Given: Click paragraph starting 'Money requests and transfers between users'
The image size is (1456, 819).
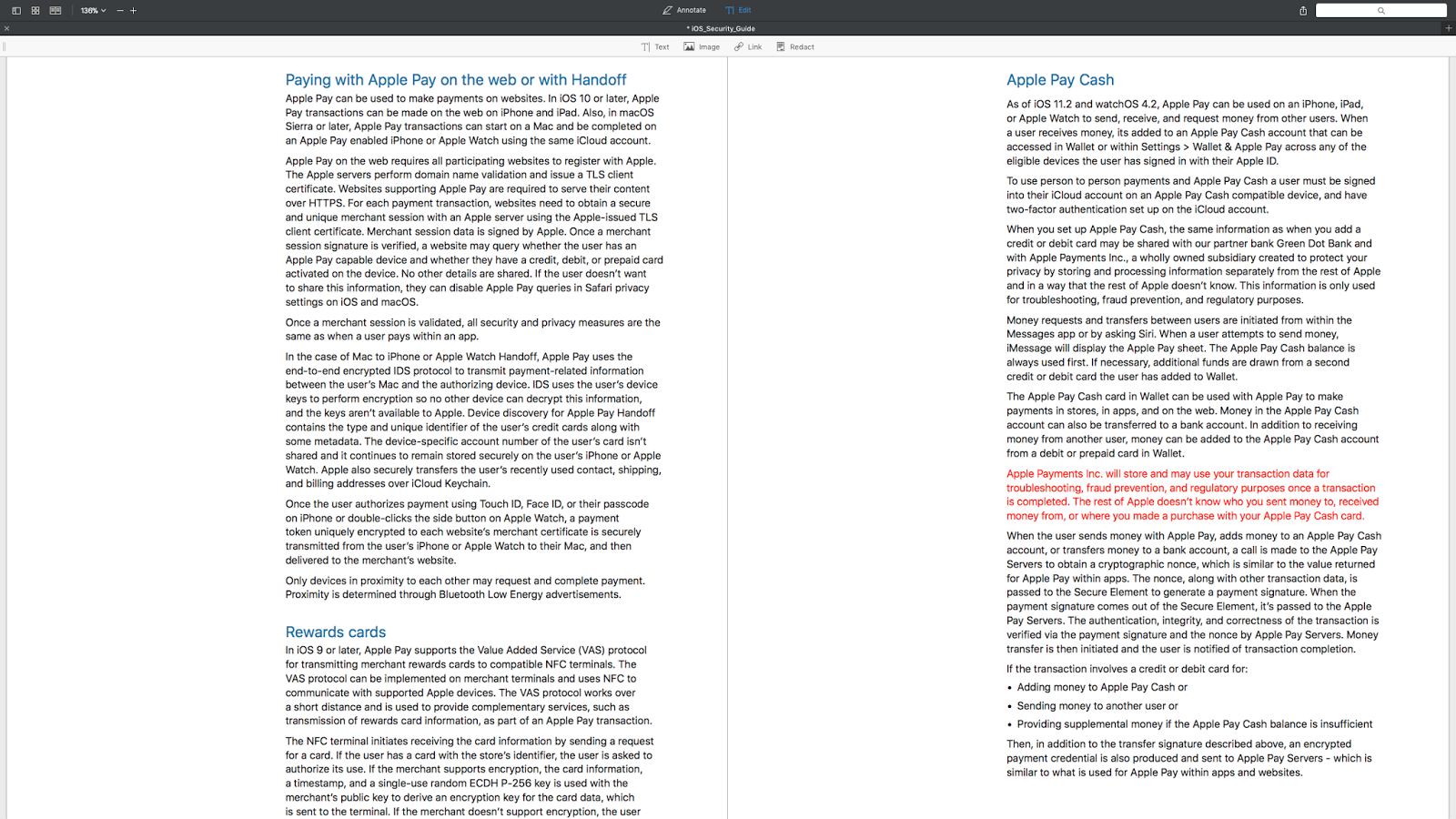Looking at the screenshot, I should (1181, 348).
